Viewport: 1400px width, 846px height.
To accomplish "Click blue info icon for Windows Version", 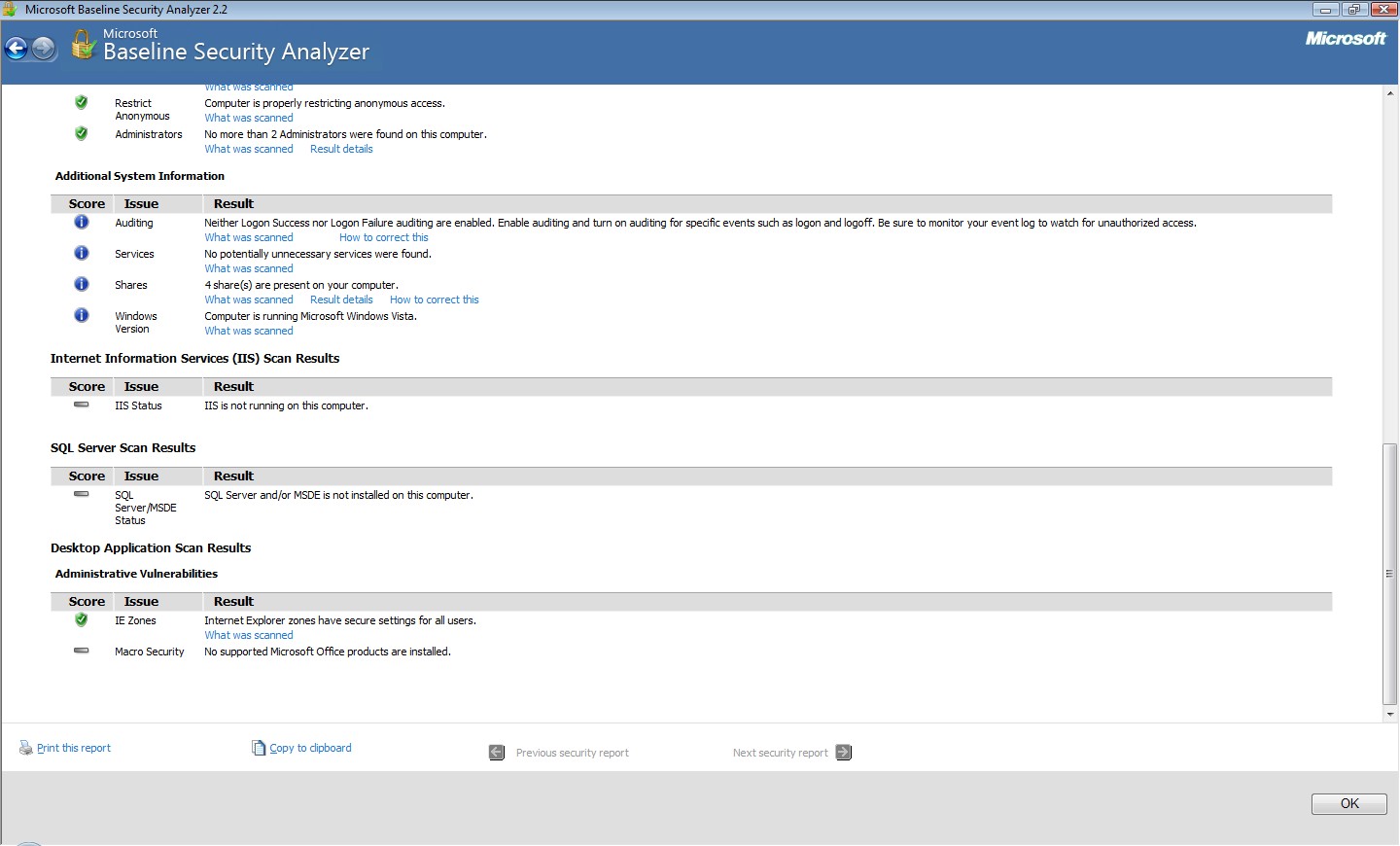I will [x=82, y=315].
